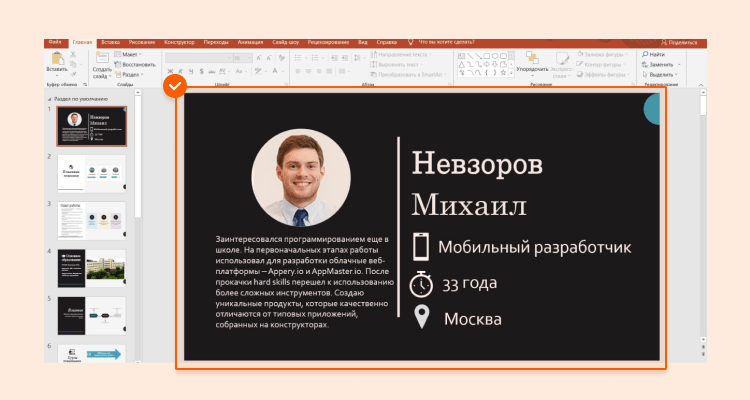Select slide 5 thumbnail
This screenshot has height=400, width=750.
(92, 315)
